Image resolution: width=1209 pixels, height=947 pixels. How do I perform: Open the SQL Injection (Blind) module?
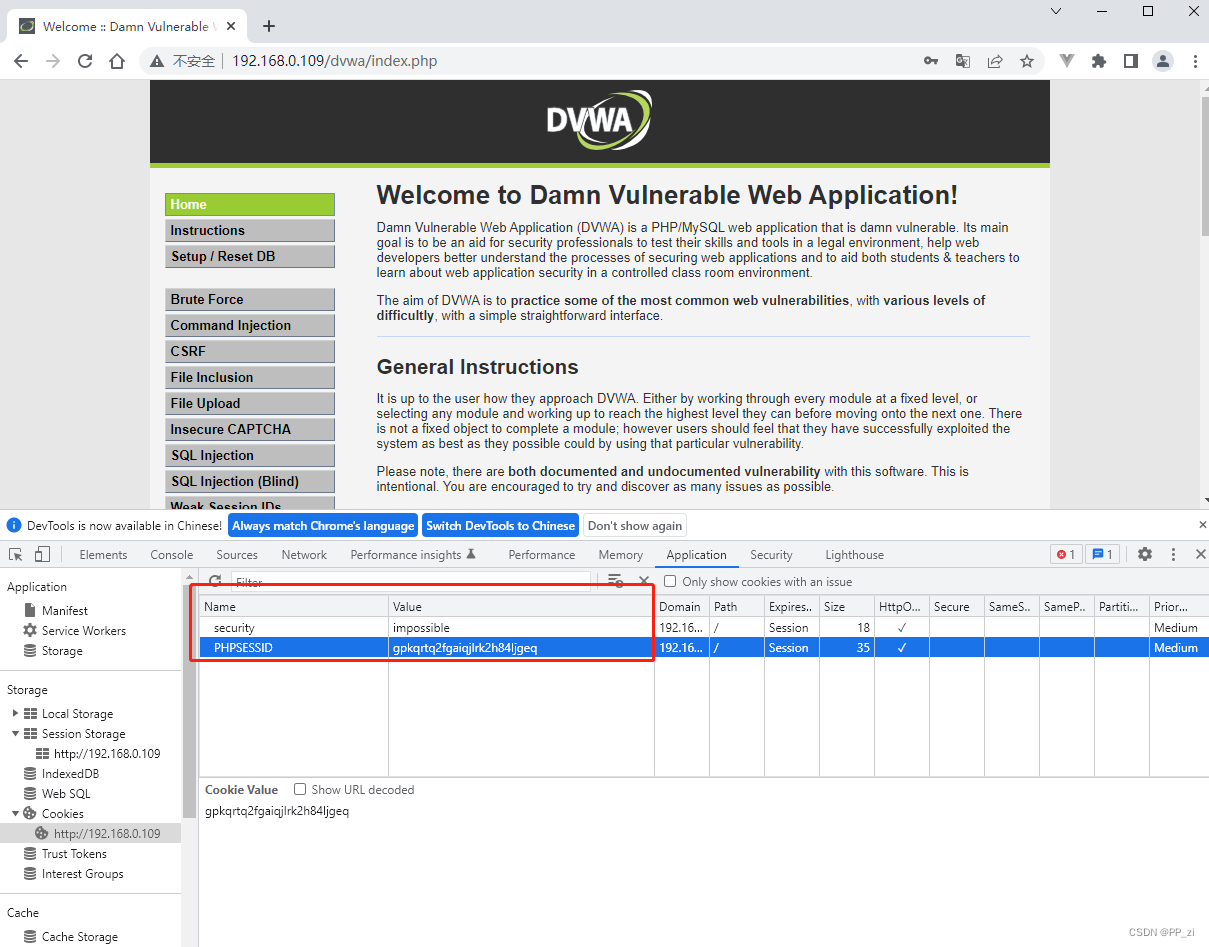click(x=250, y=481)
